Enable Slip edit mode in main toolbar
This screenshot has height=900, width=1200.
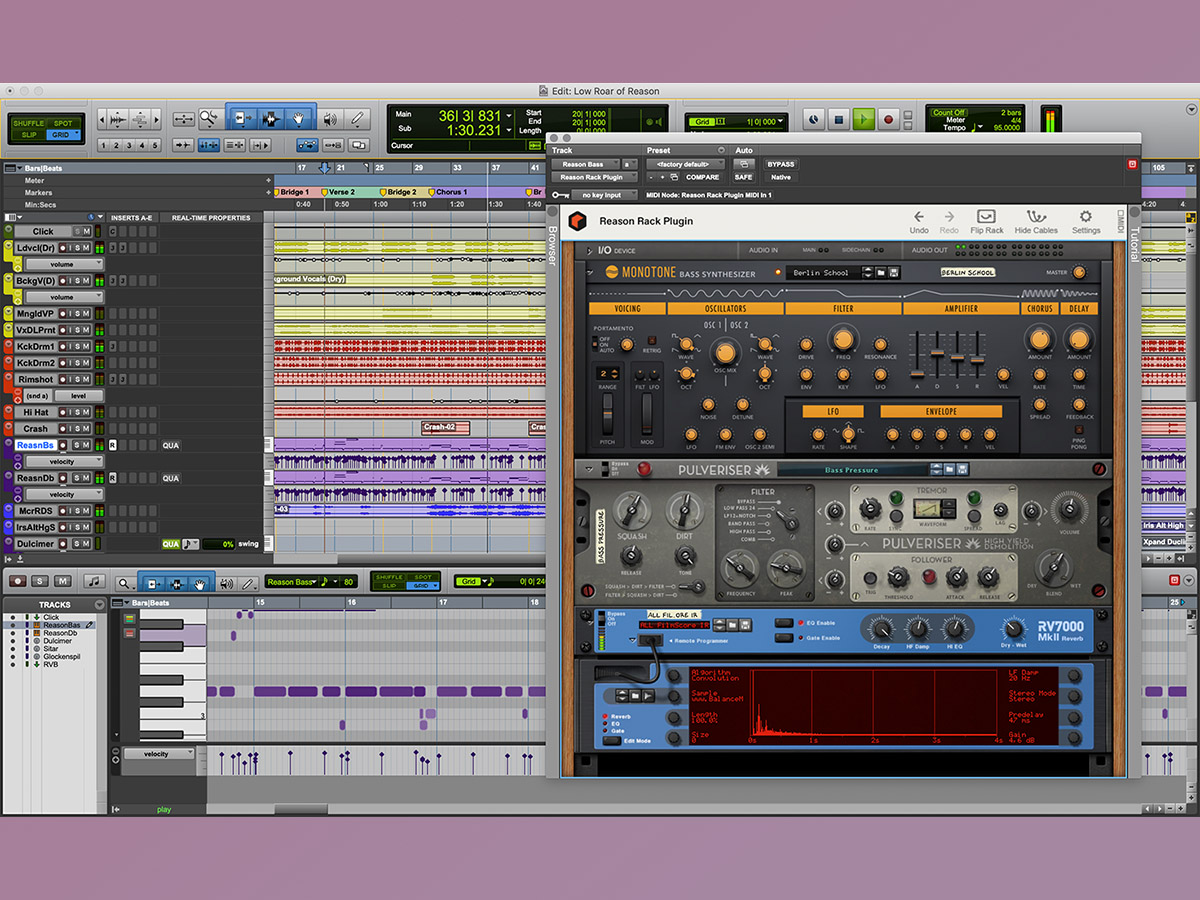[28, 134]
